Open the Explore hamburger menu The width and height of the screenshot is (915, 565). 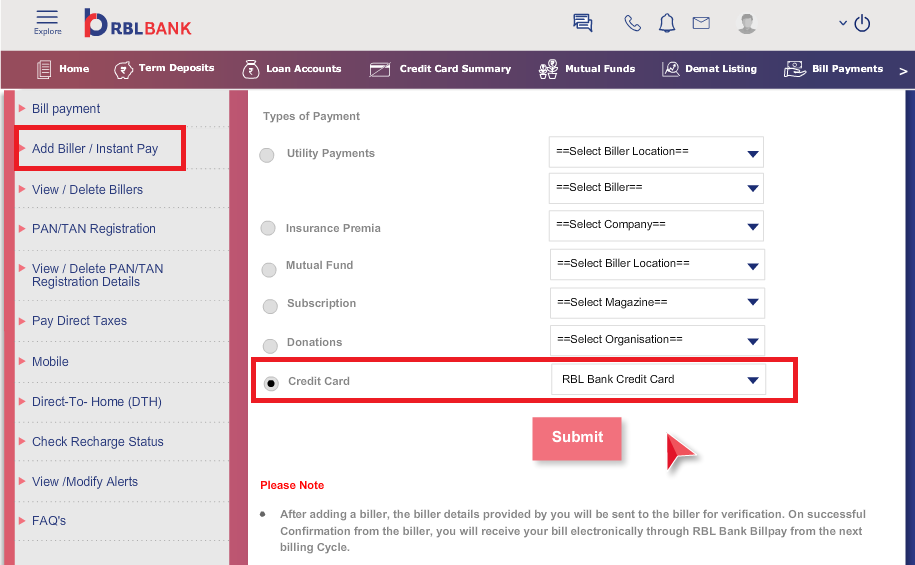coord(47,22)
